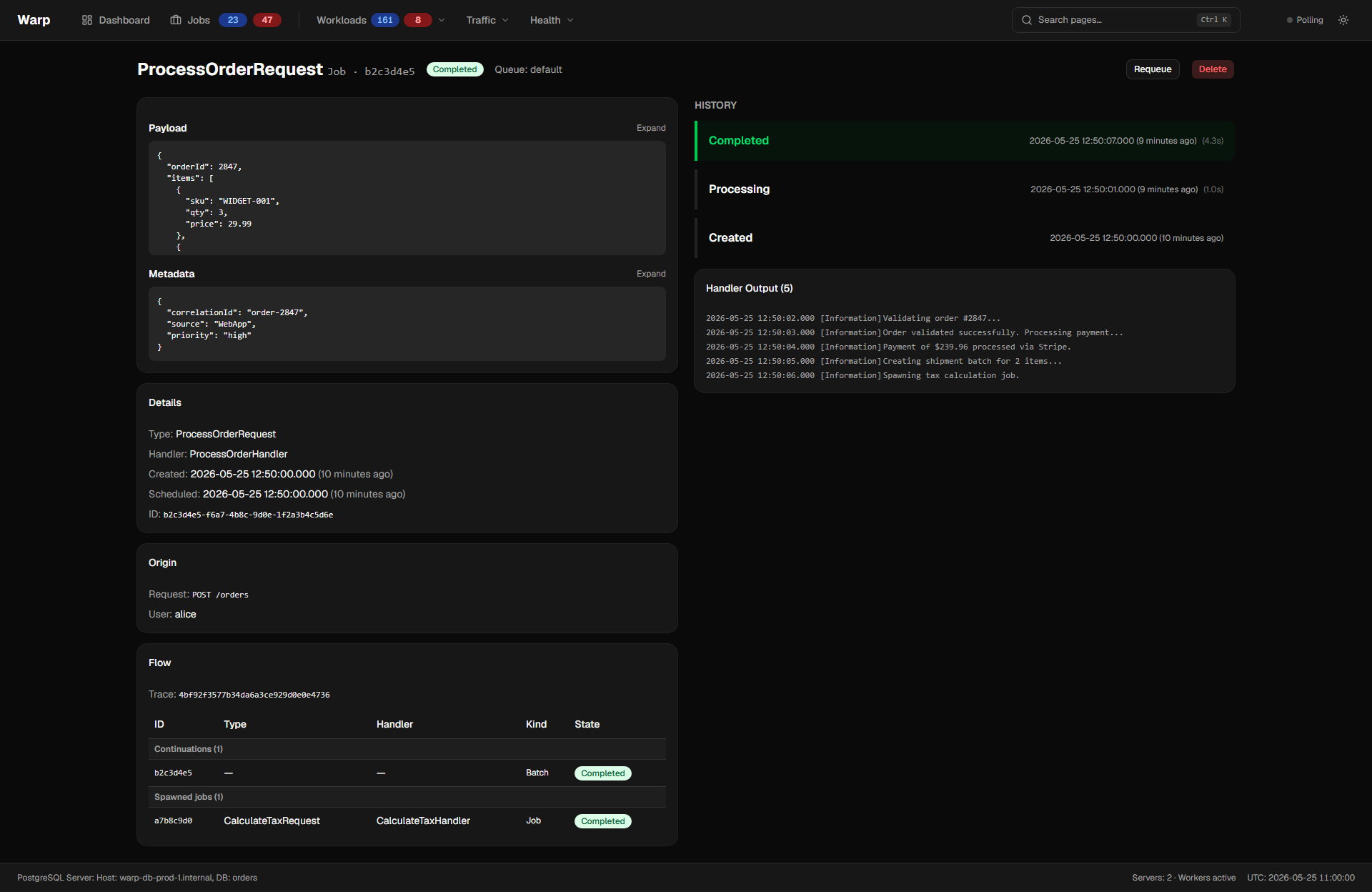1372x892 pixels.
Task: Click the trace ID 4bf92f3577b34da6a3ce929d0e0e4736
Action: pyautogui.click(x=254, y=695)
